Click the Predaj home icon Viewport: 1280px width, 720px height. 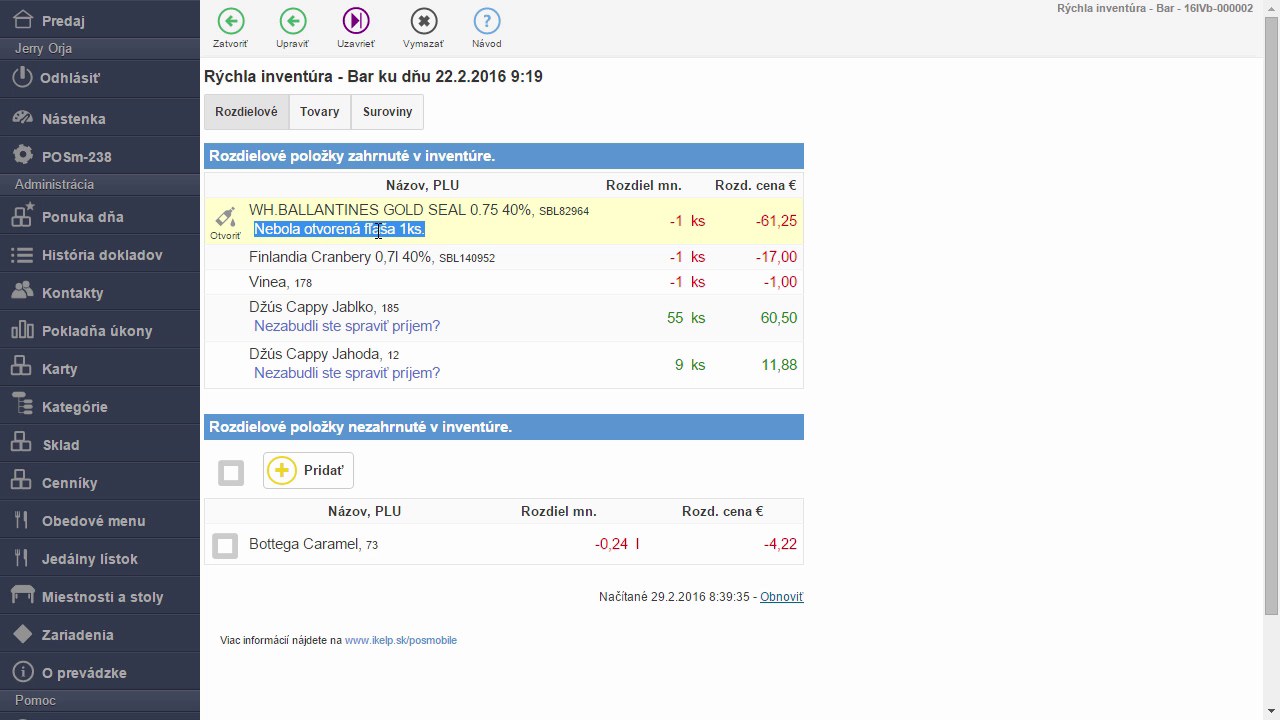(22, 19)
